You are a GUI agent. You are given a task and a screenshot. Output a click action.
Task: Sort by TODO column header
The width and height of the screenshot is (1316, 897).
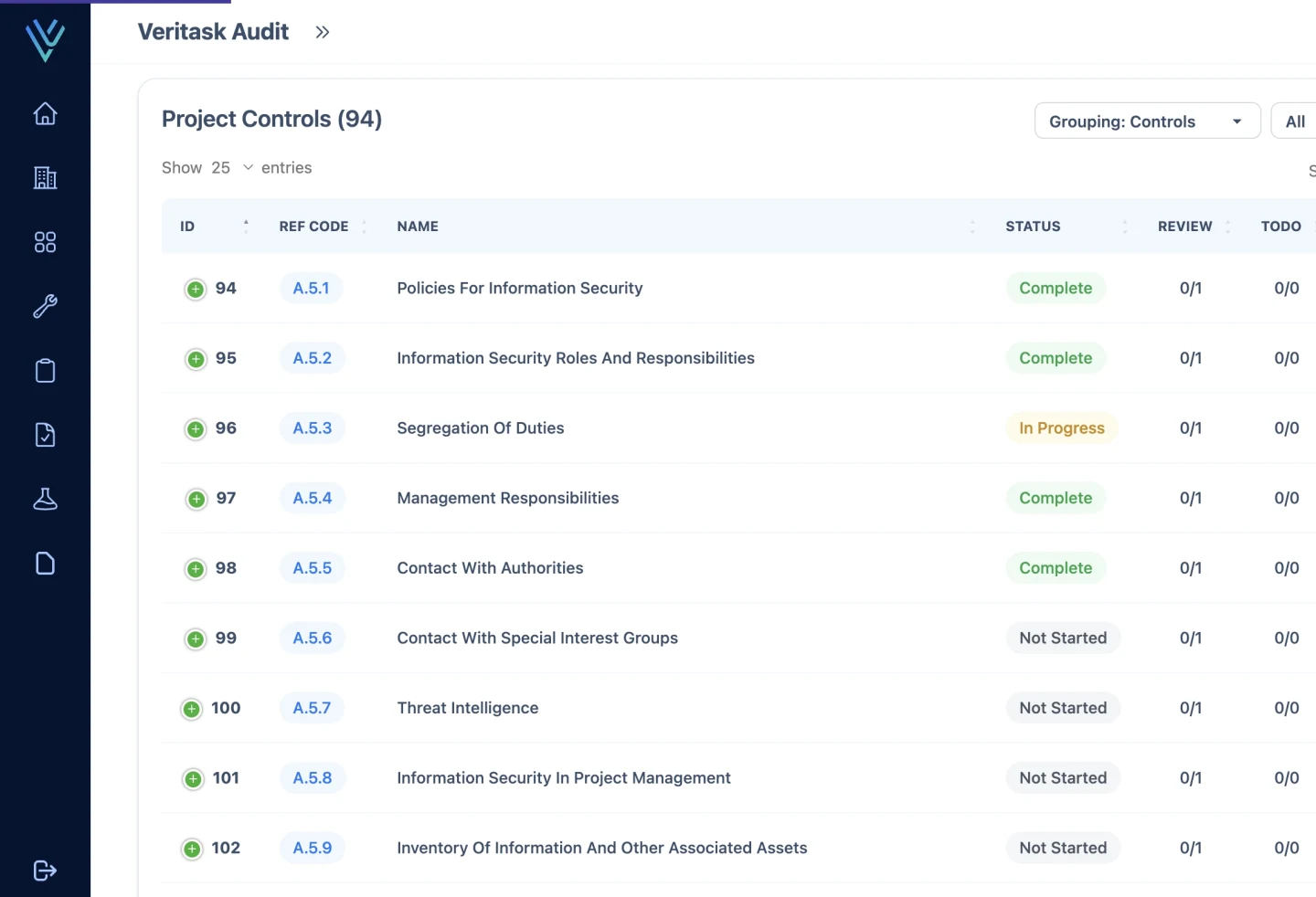(1280, 227)
